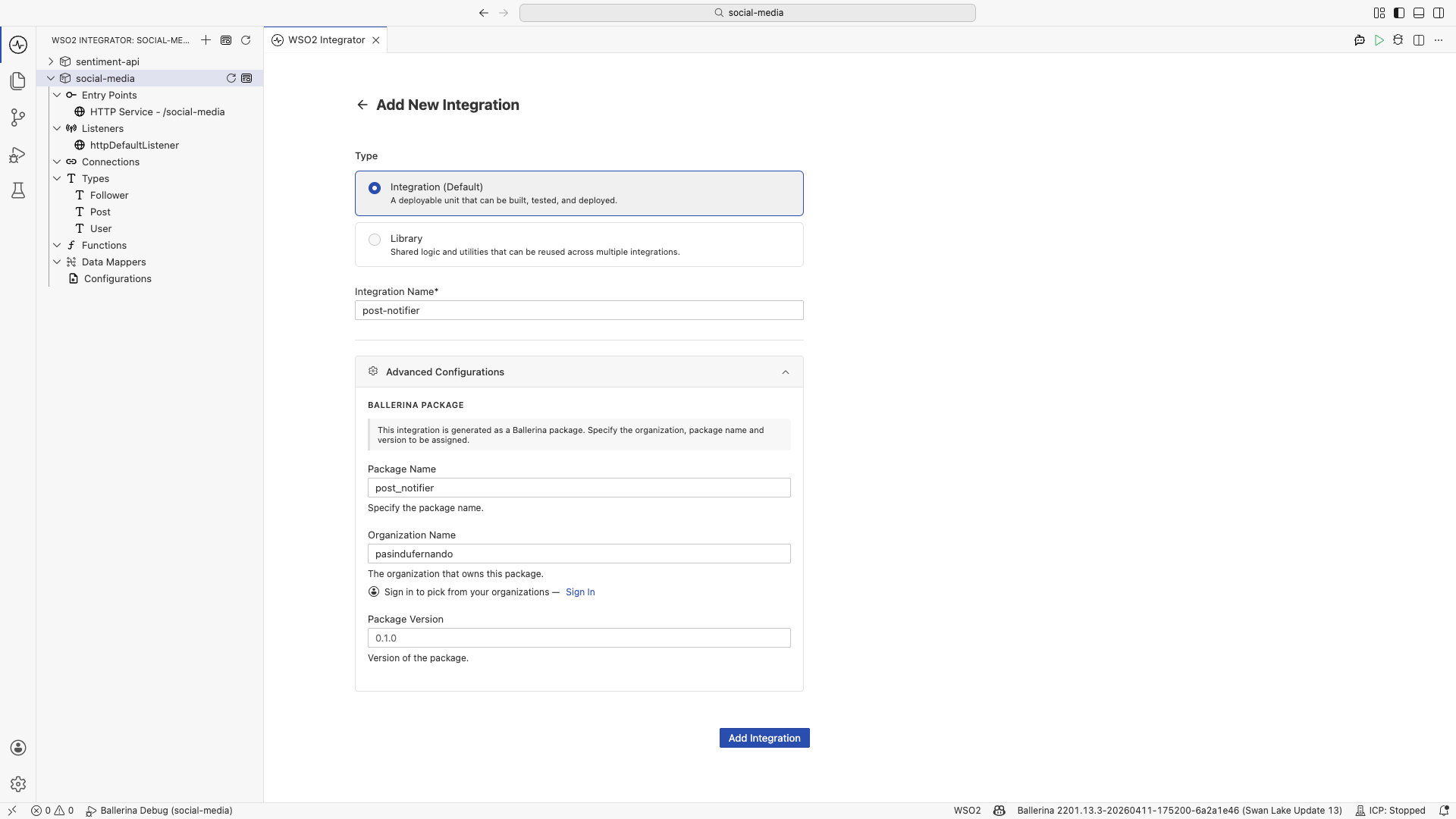
Task: Open the Testing flask icon
Action: (x=18, y=190)
